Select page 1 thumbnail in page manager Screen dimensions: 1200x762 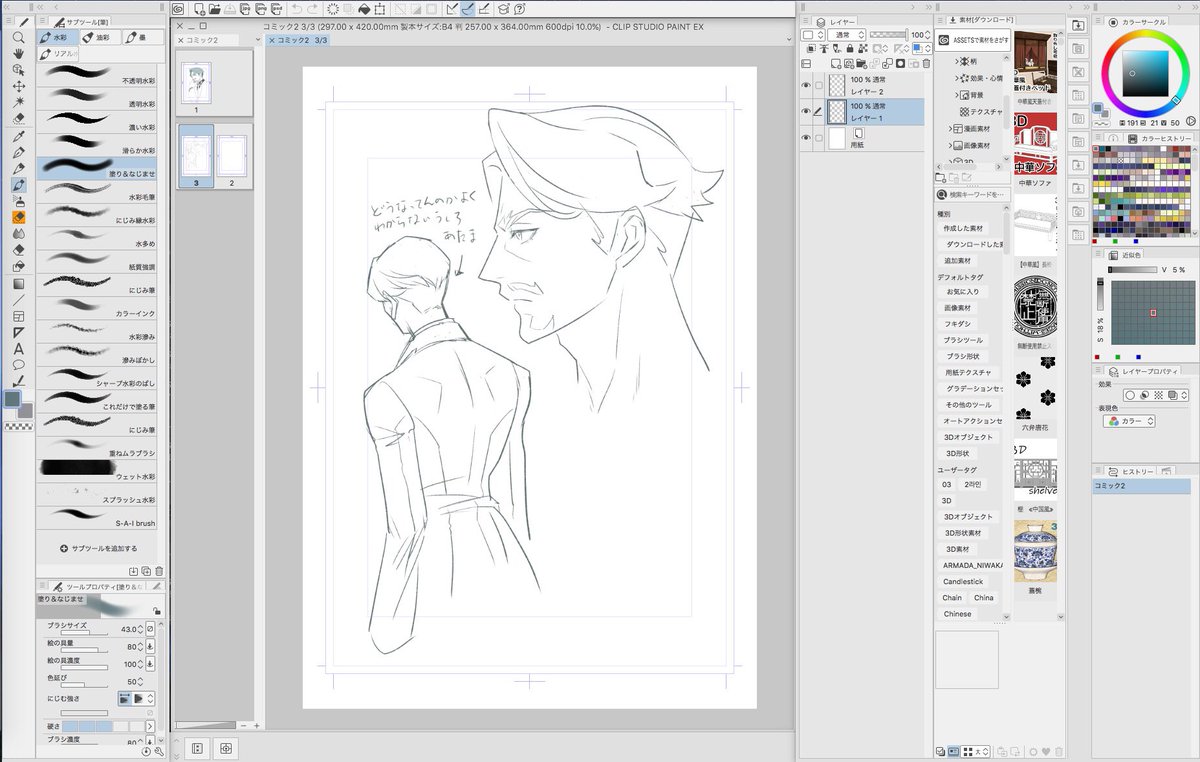[x=196, y=82]
